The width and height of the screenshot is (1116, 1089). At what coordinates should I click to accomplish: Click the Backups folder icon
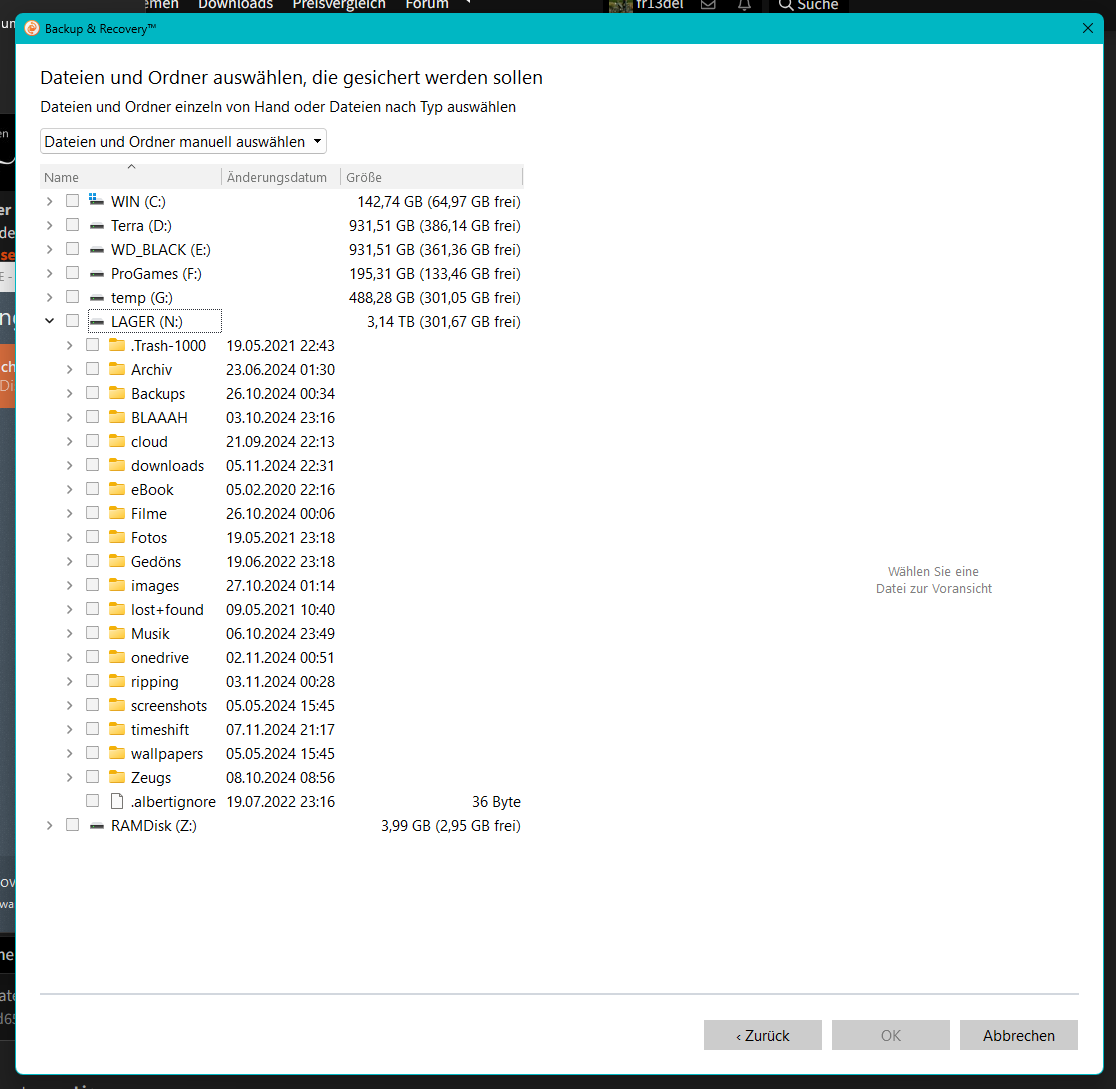pos(117,392)
